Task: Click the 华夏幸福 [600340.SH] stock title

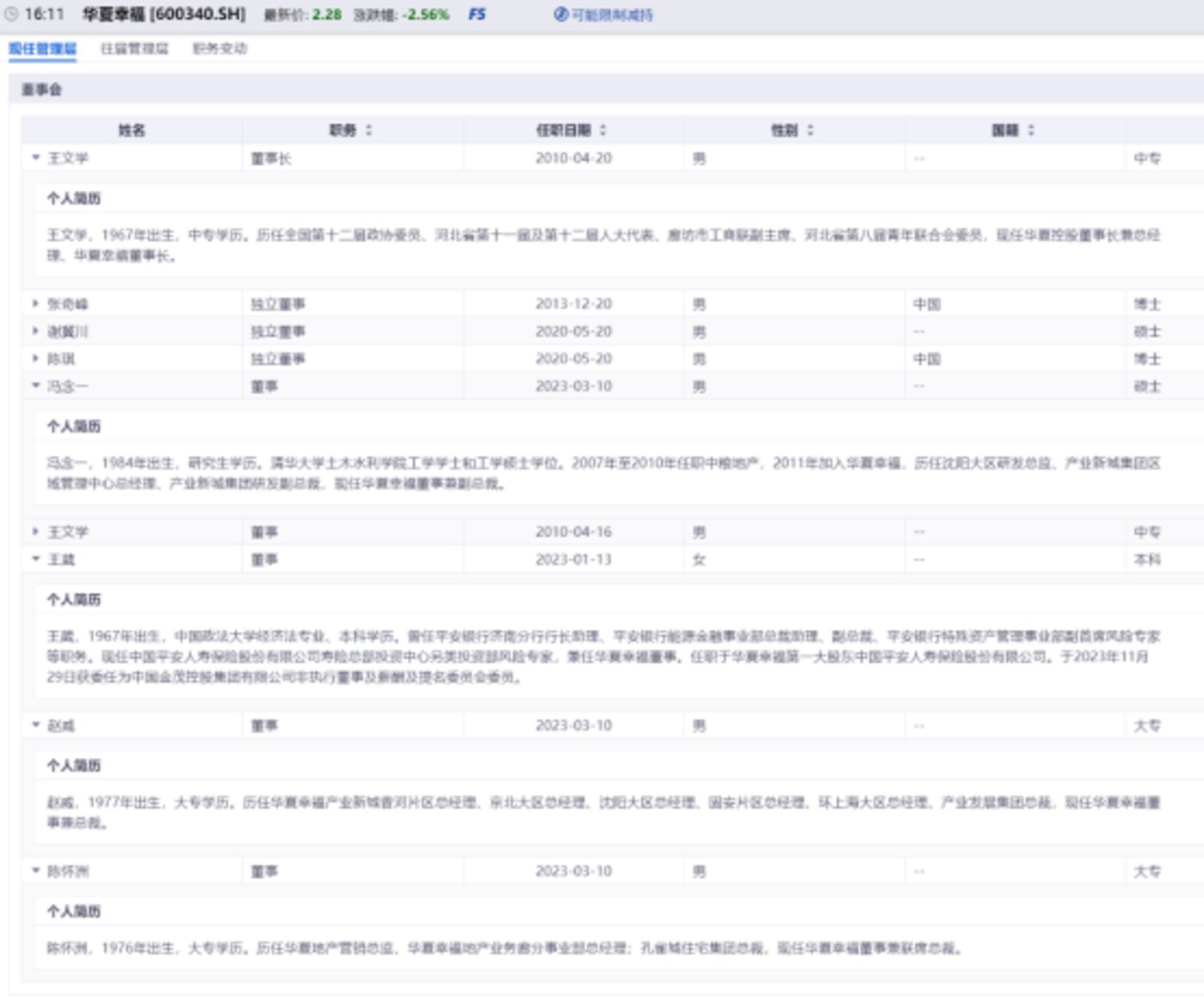Action: 164,15
